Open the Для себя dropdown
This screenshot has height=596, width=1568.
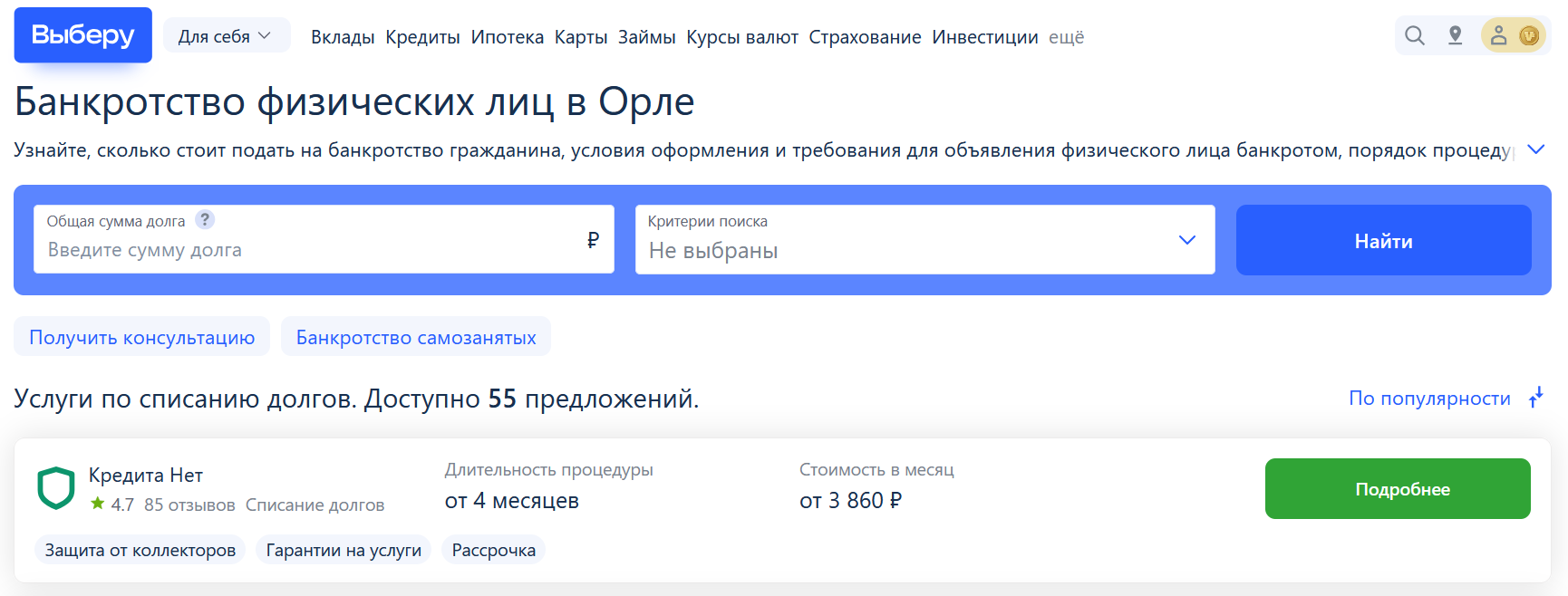[226, 35]
